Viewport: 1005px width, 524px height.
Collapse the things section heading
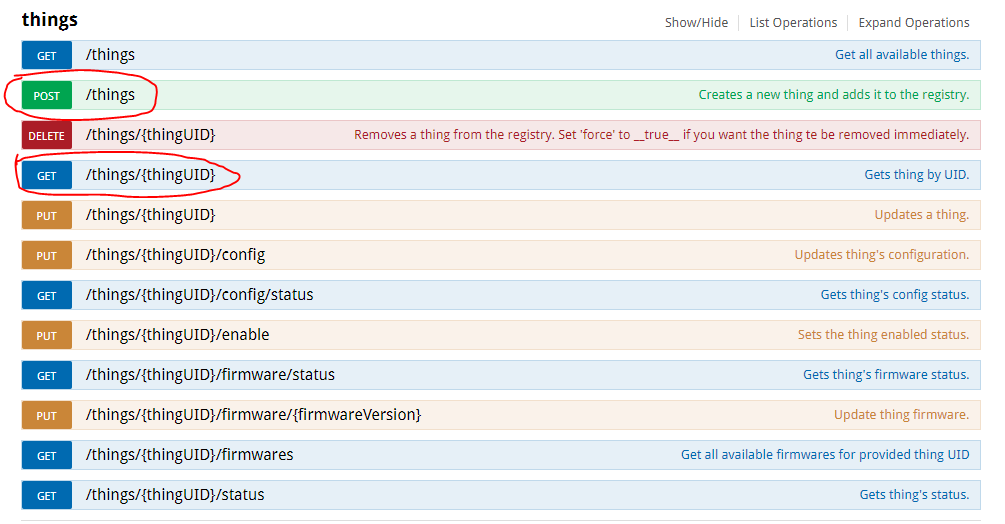click(49, 20)
